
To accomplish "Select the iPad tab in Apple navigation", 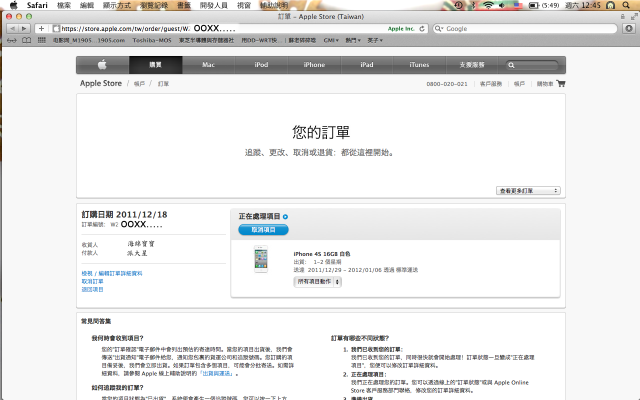I will (x=367, y=64).
